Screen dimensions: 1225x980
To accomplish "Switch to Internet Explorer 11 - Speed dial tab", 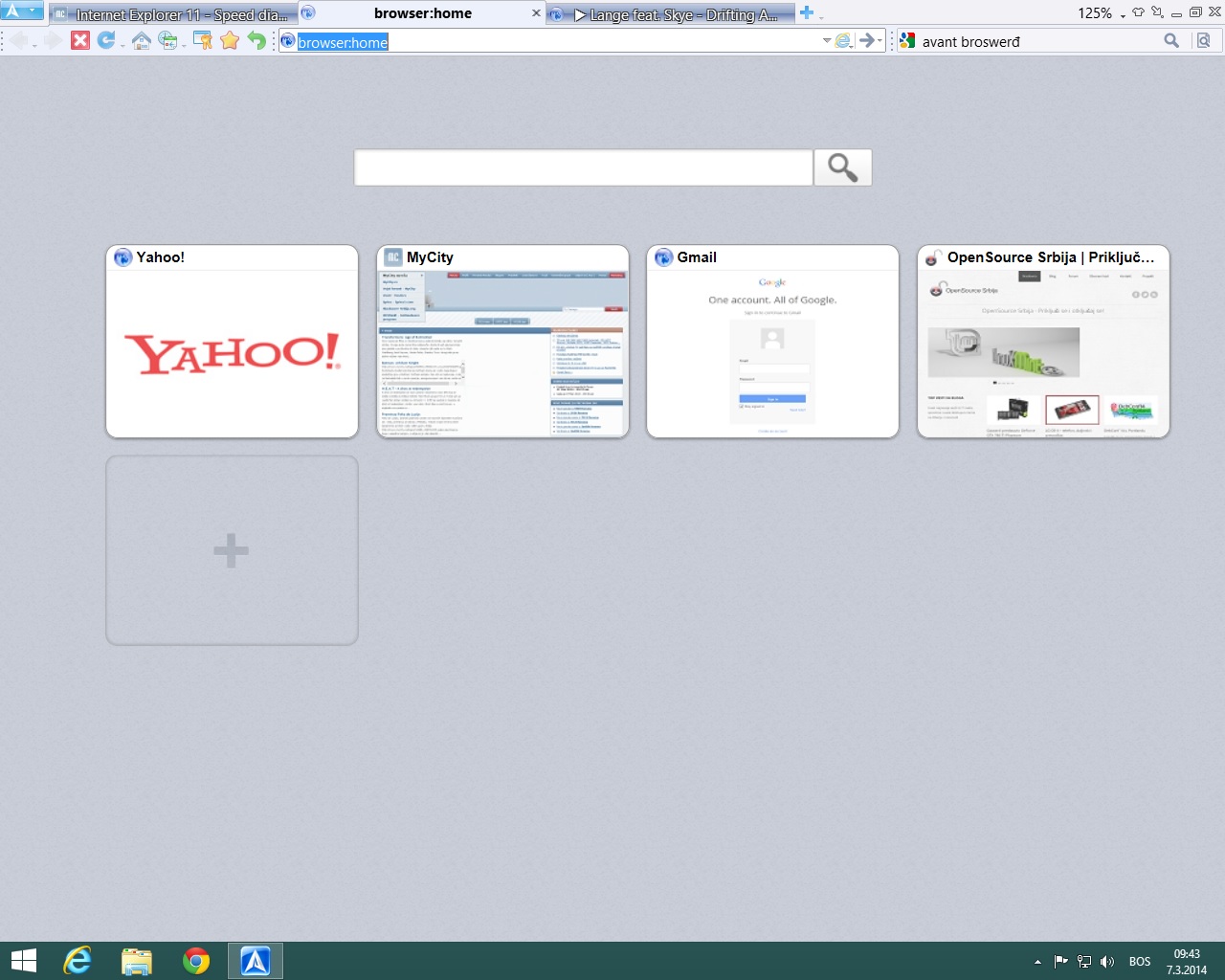I will pyautogui.click(x=171, y=14).
